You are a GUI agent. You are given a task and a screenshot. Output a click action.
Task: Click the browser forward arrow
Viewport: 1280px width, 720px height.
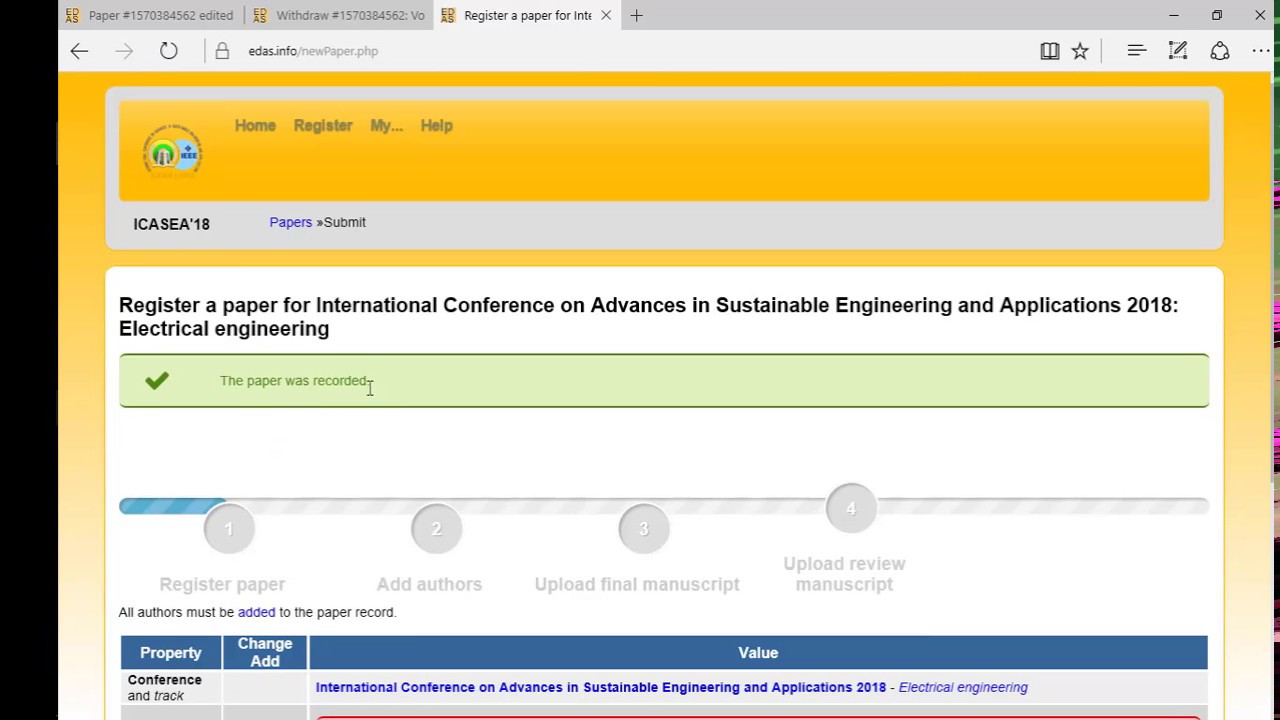coord(124,51)
